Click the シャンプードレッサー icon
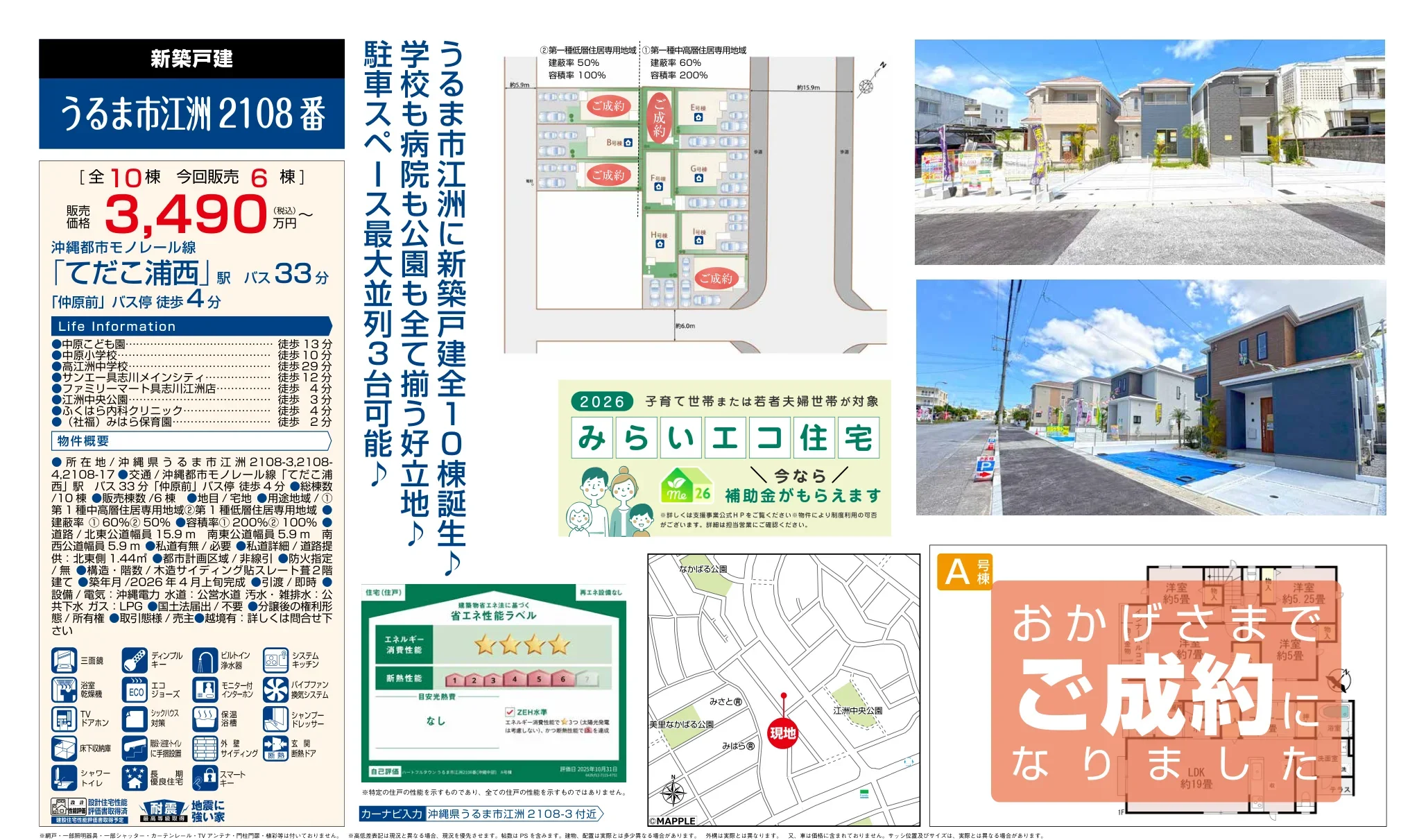This screenshot has height=840, width=1426. pyautogui.click(x=275, y=719)
